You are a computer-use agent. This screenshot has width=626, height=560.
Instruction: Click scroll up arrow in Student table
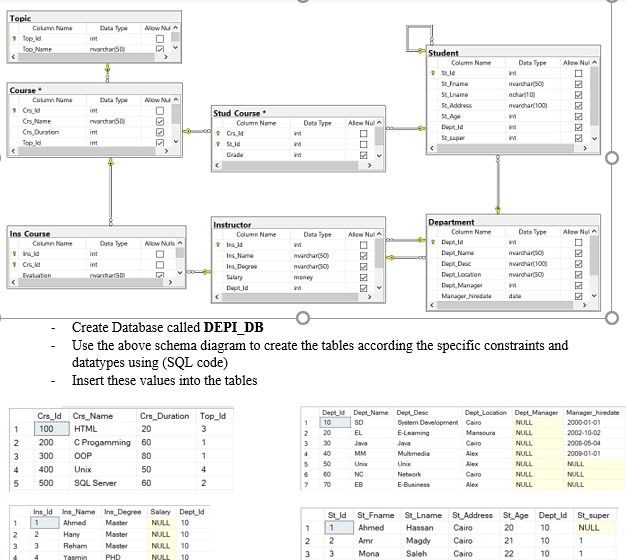(595, 63)
